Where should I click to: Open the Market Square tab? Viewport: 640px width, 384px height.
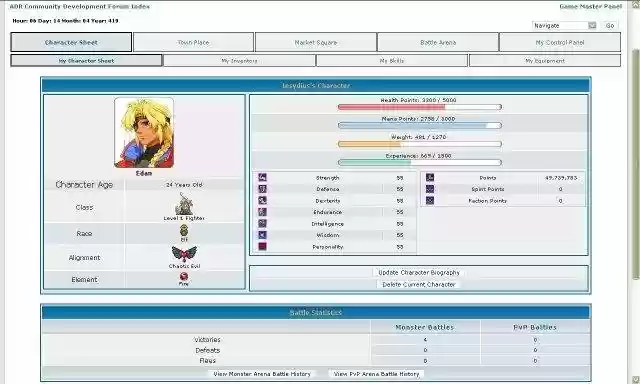click(x=316, y=42)
